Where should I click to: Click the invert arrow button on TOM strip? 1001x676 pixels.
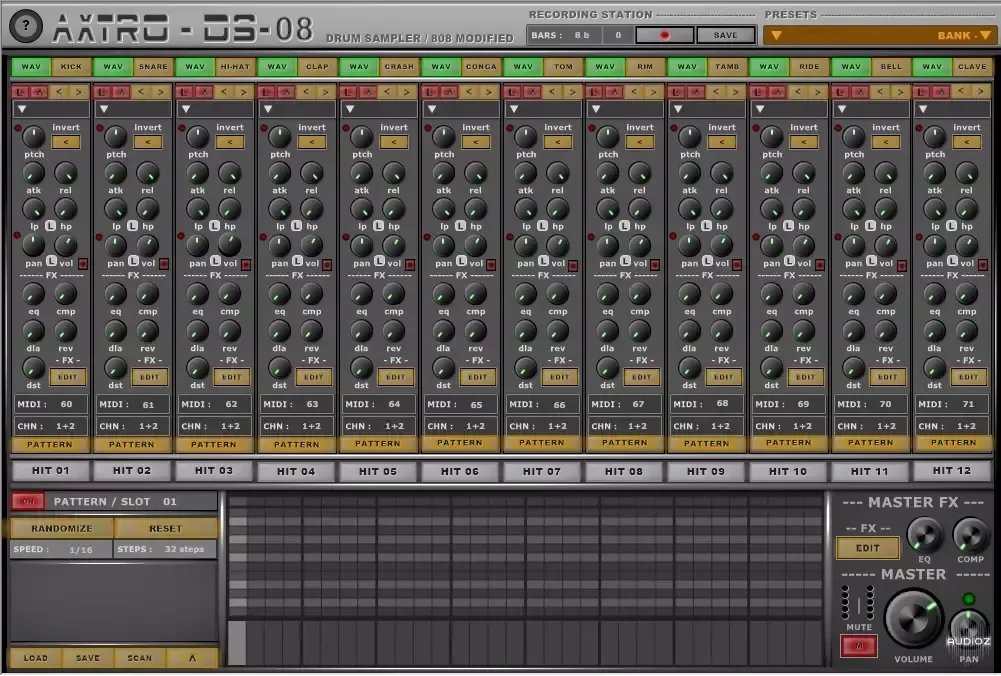point(558,142)
